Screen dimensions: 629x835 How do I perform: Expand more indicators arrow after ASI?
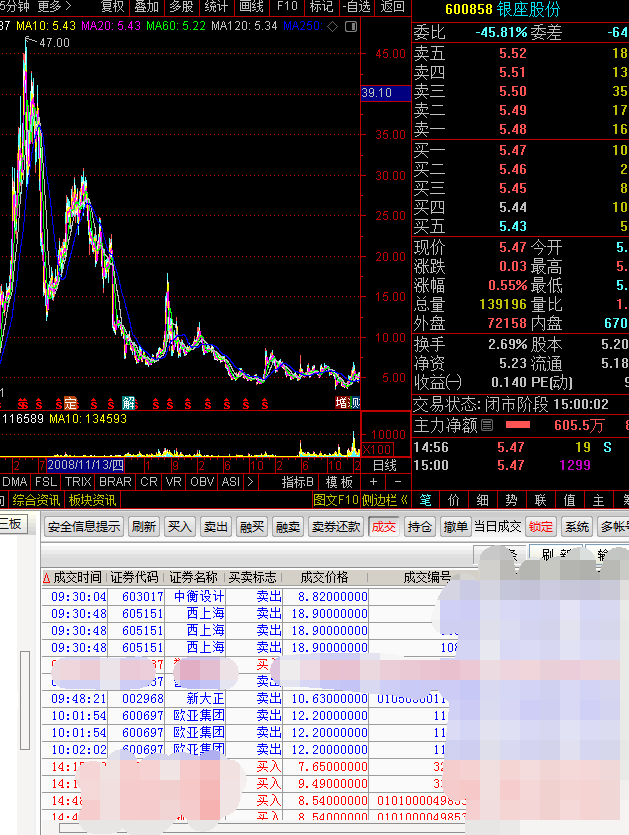[x=250, y=482]
